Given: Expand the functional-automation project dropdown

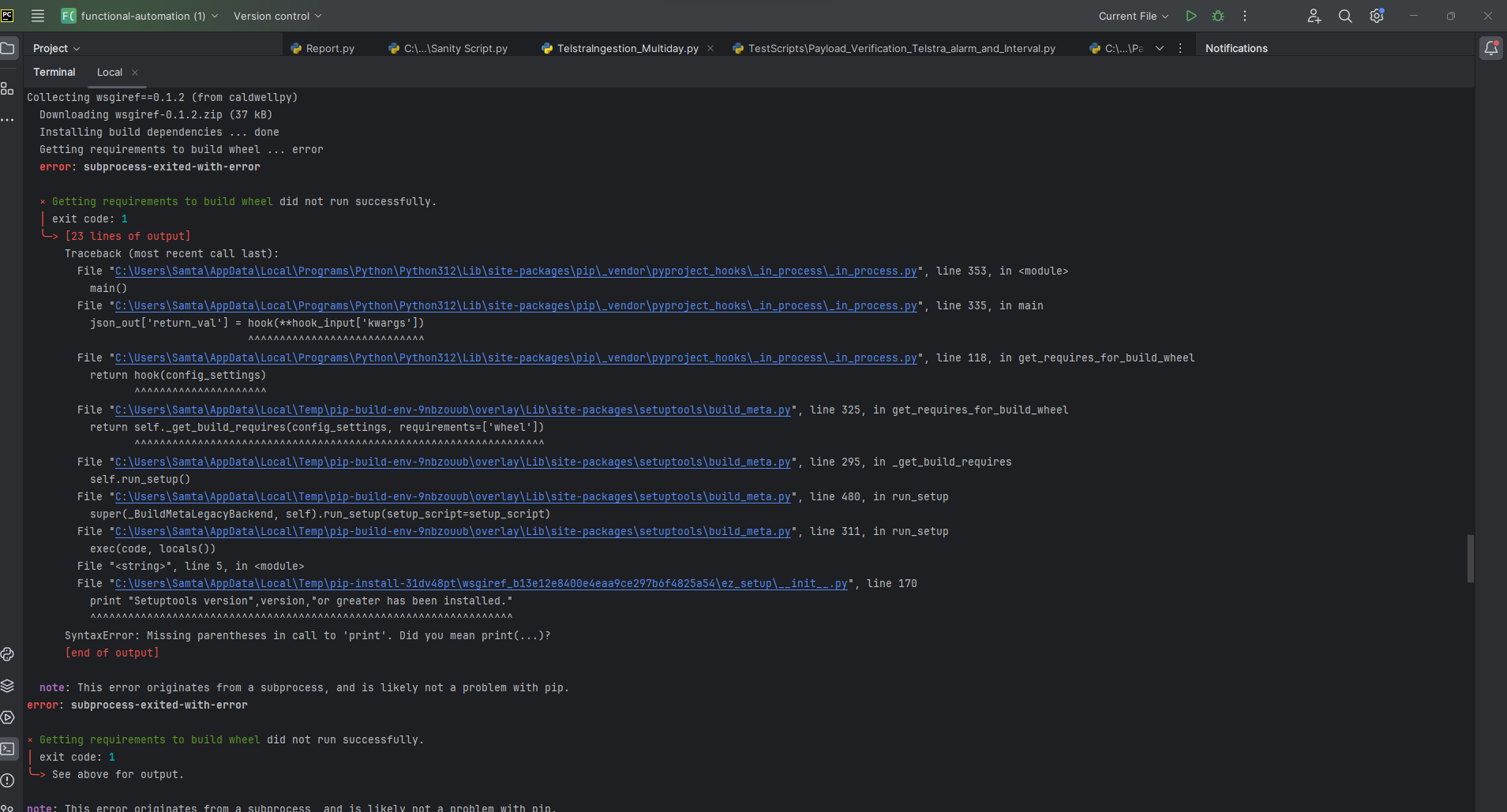Looking at the screenshot, I should coord(140,16).
